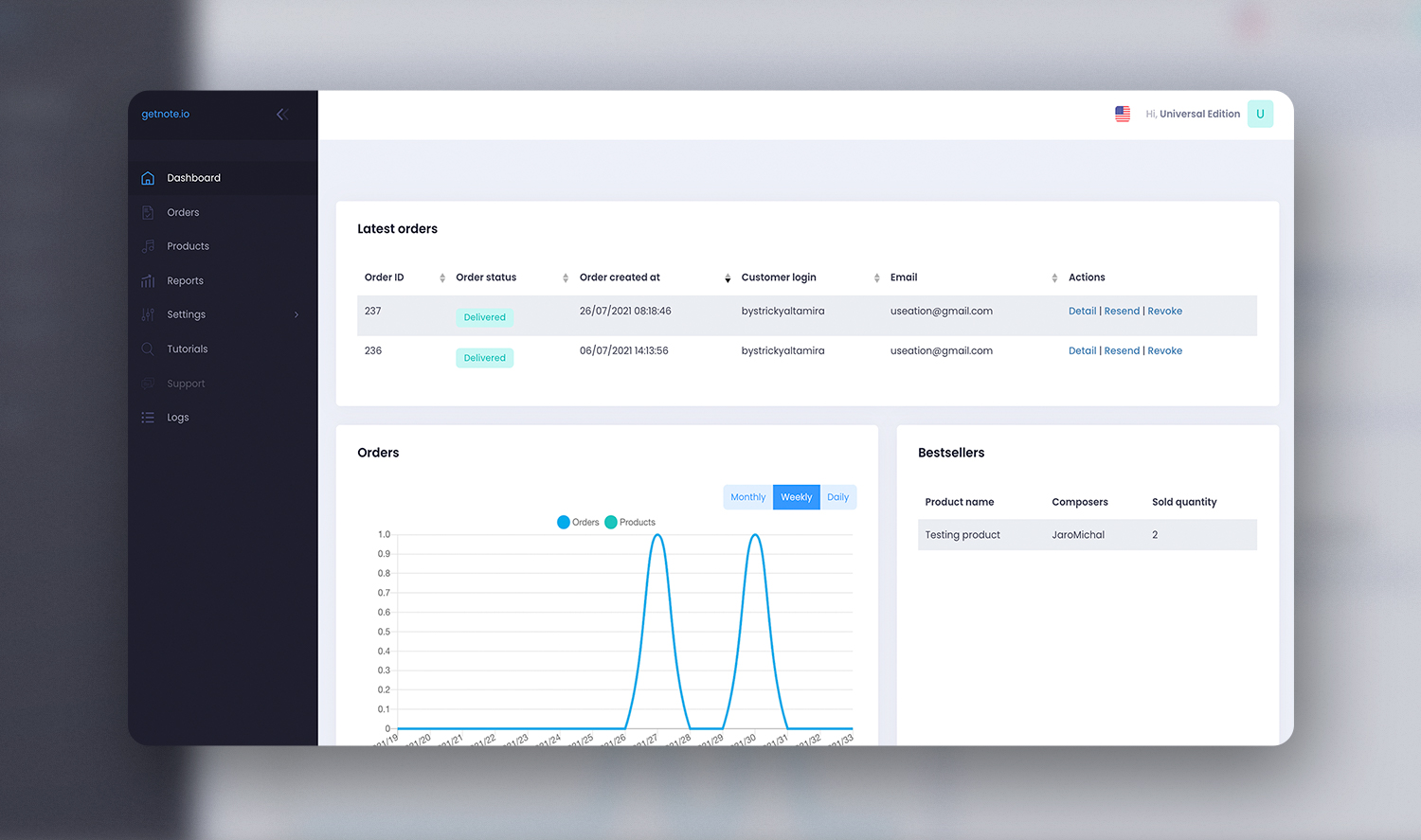Screen dimensions: 1421x840
Task: Click the Logs list icon
Action: click(148, 417)
